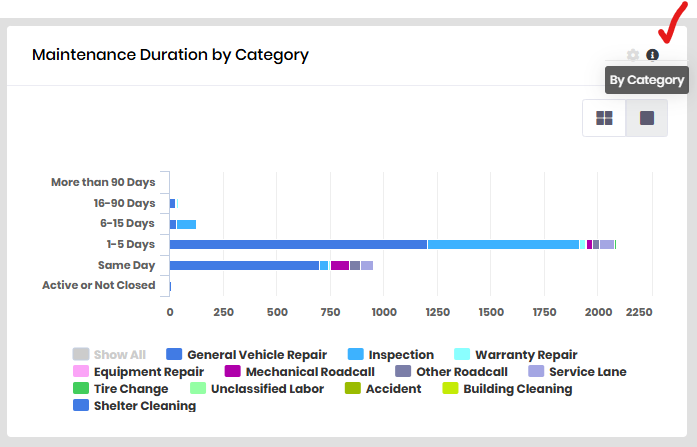Switch to the four-square grid view
The image size is (697, 447).
[604, 118]
